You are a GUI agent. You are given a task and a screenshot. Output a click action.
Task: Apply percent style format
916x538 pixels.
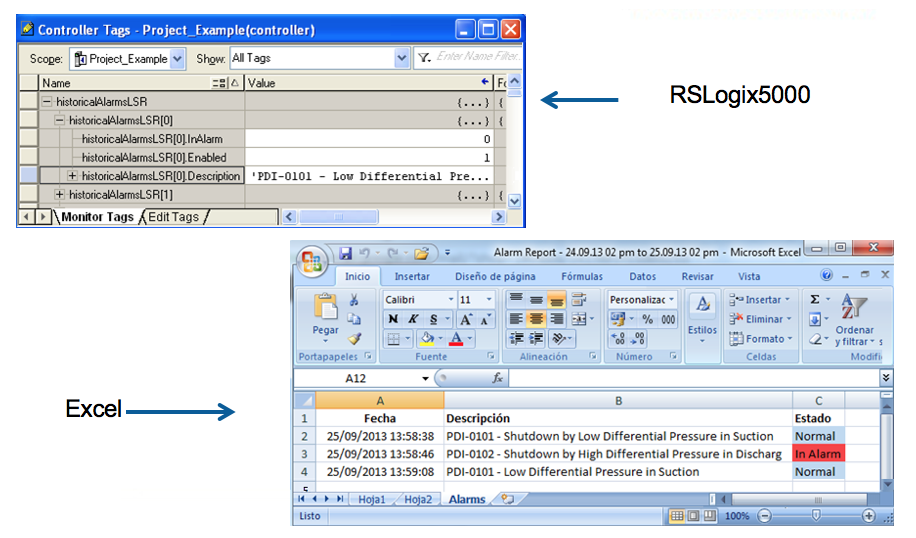(647, 319)
